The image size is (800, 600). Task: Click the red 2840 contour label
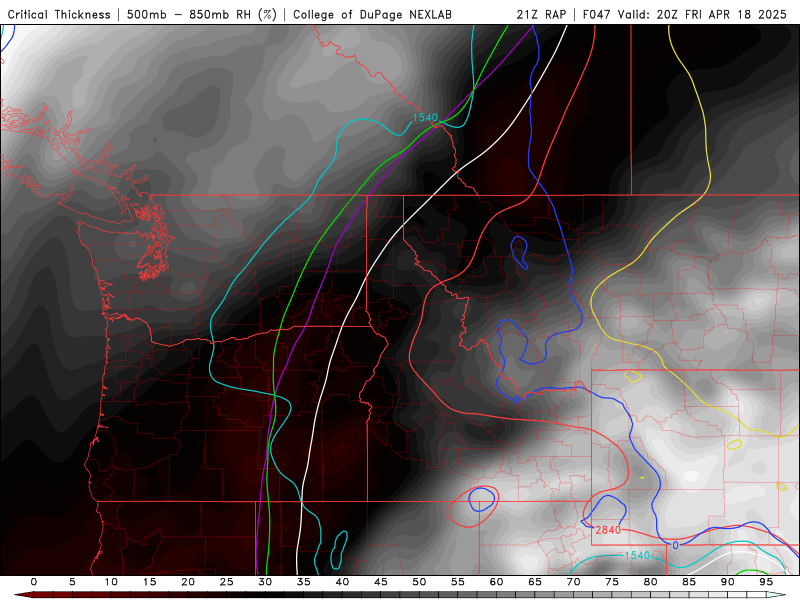pos(608,530)
